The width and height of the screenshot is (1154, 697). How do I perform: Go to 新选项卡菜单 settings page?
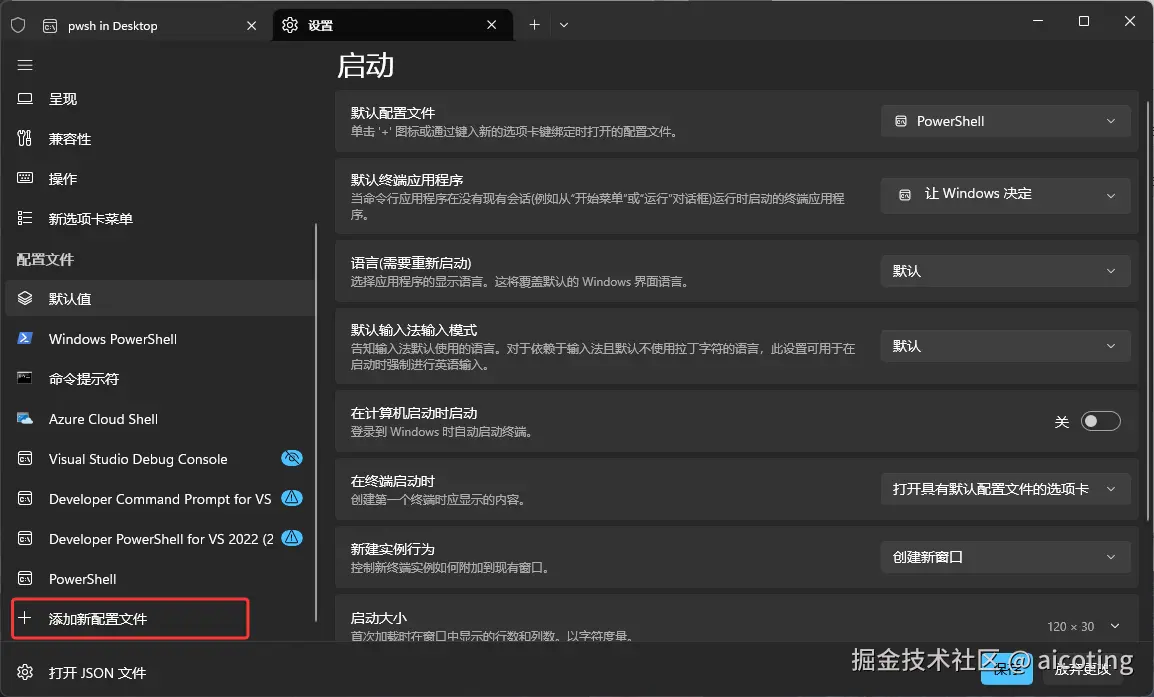(x=90, y=219)
